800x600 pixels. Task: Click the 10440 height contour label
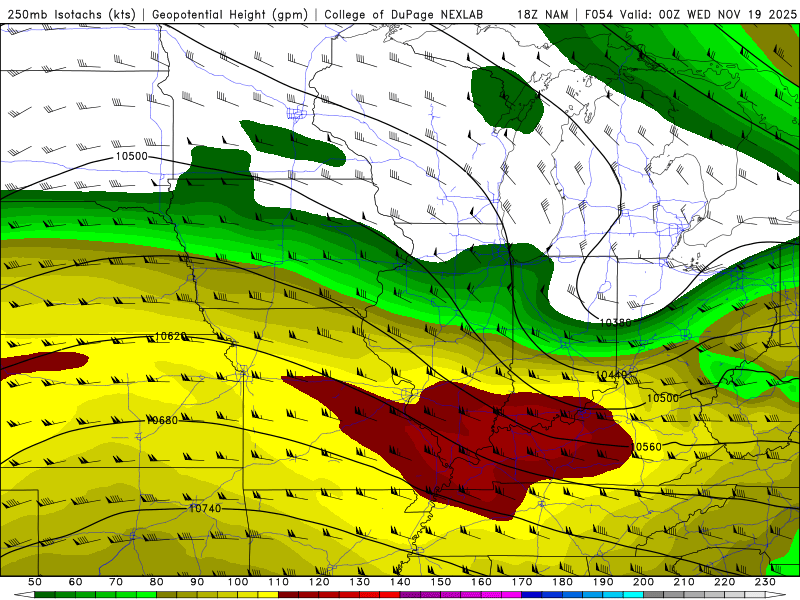611,375
